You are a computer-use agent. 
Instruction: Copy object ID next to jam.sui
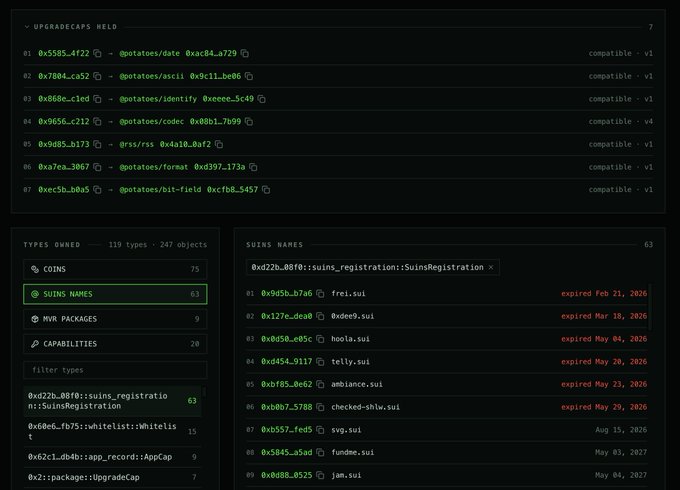[320, 475]
